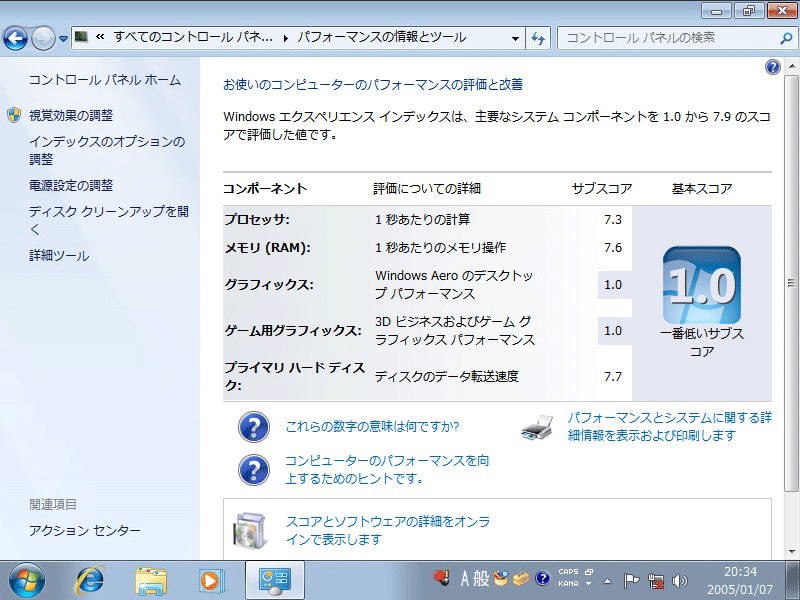Image resolution: width=800 pixels, height=600 pixels.
Task: Open the recent pages dropdown arrow
Action: coord(63,38)
